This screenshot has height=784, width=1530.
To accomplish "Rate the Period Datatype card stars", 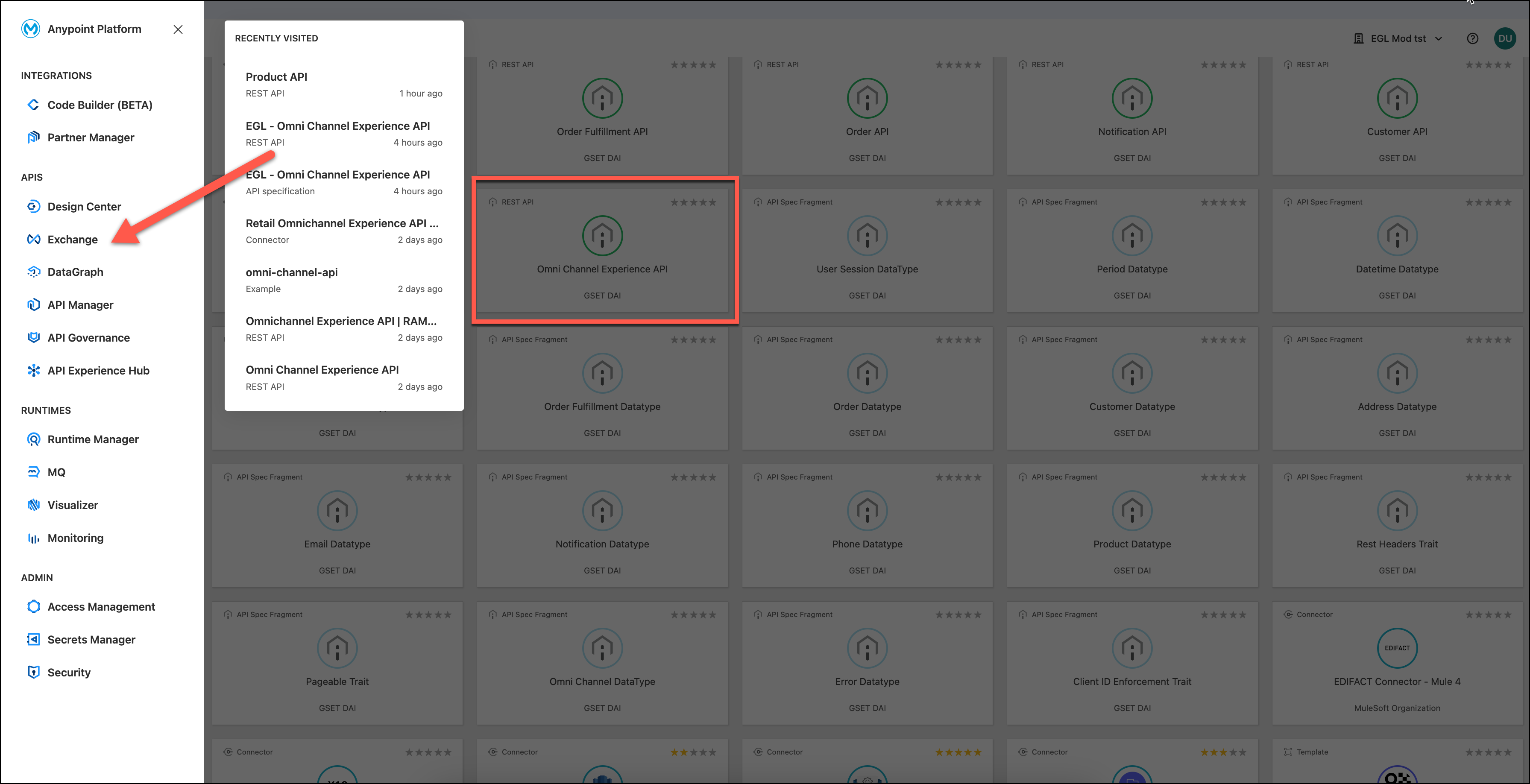I will (1223, 202).
